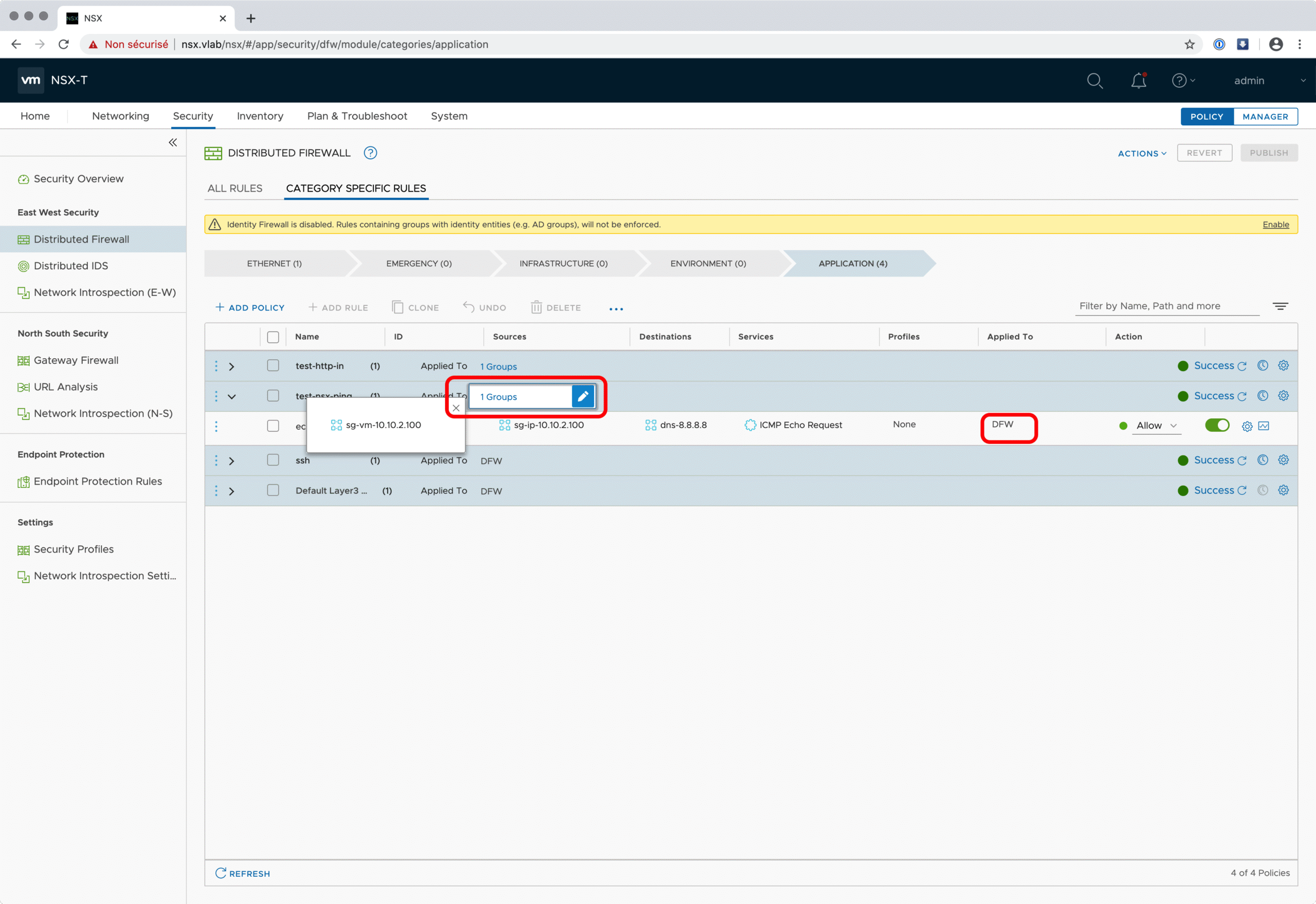Viewport: 1316px width, 904px height.
Task: Toggle the green rule enable switch
Action: tap(1216, 426)
